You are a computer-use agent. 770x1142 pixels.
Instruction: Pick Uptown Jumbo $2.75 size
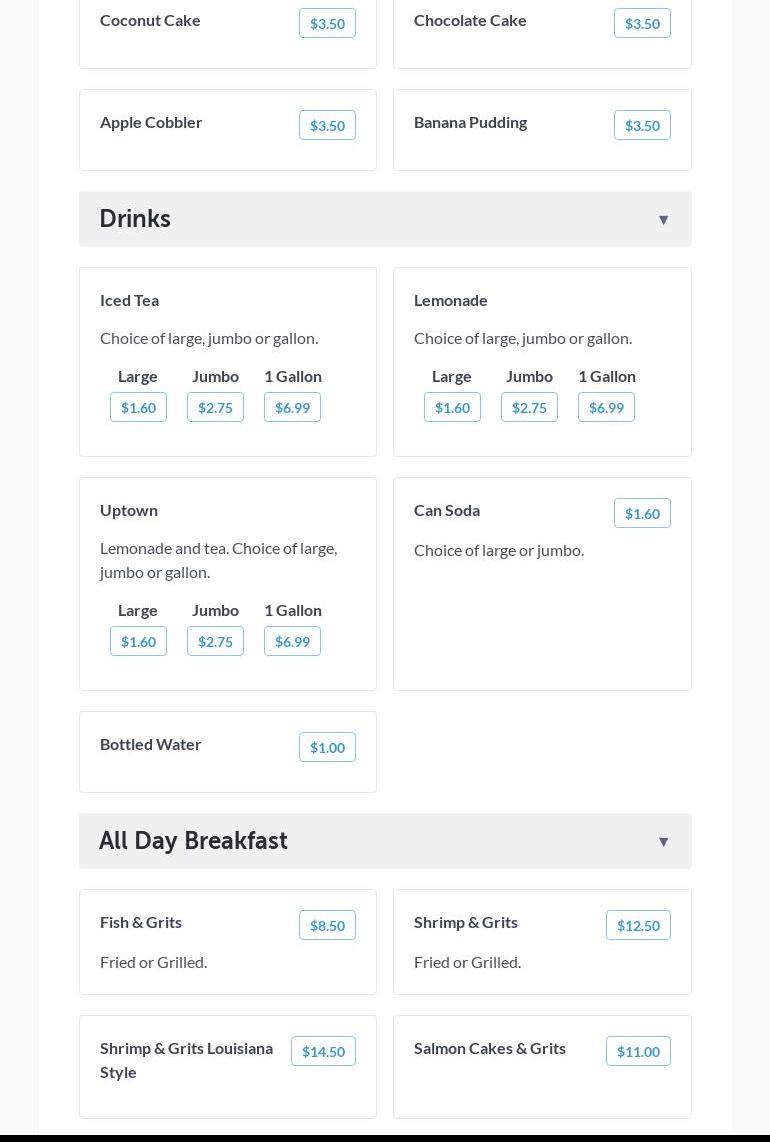215,641
